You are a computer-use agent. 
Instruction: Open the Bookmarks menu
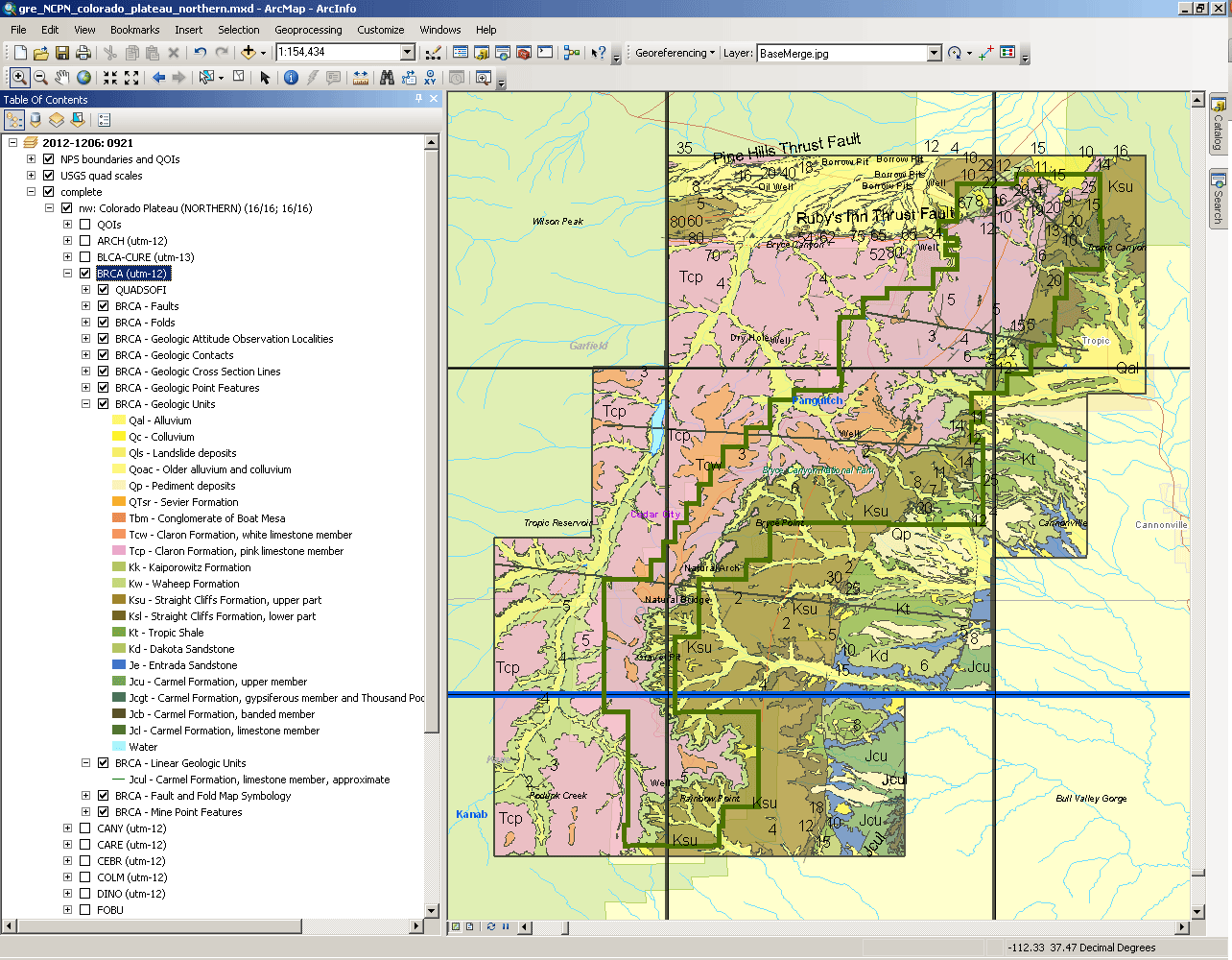134,30
